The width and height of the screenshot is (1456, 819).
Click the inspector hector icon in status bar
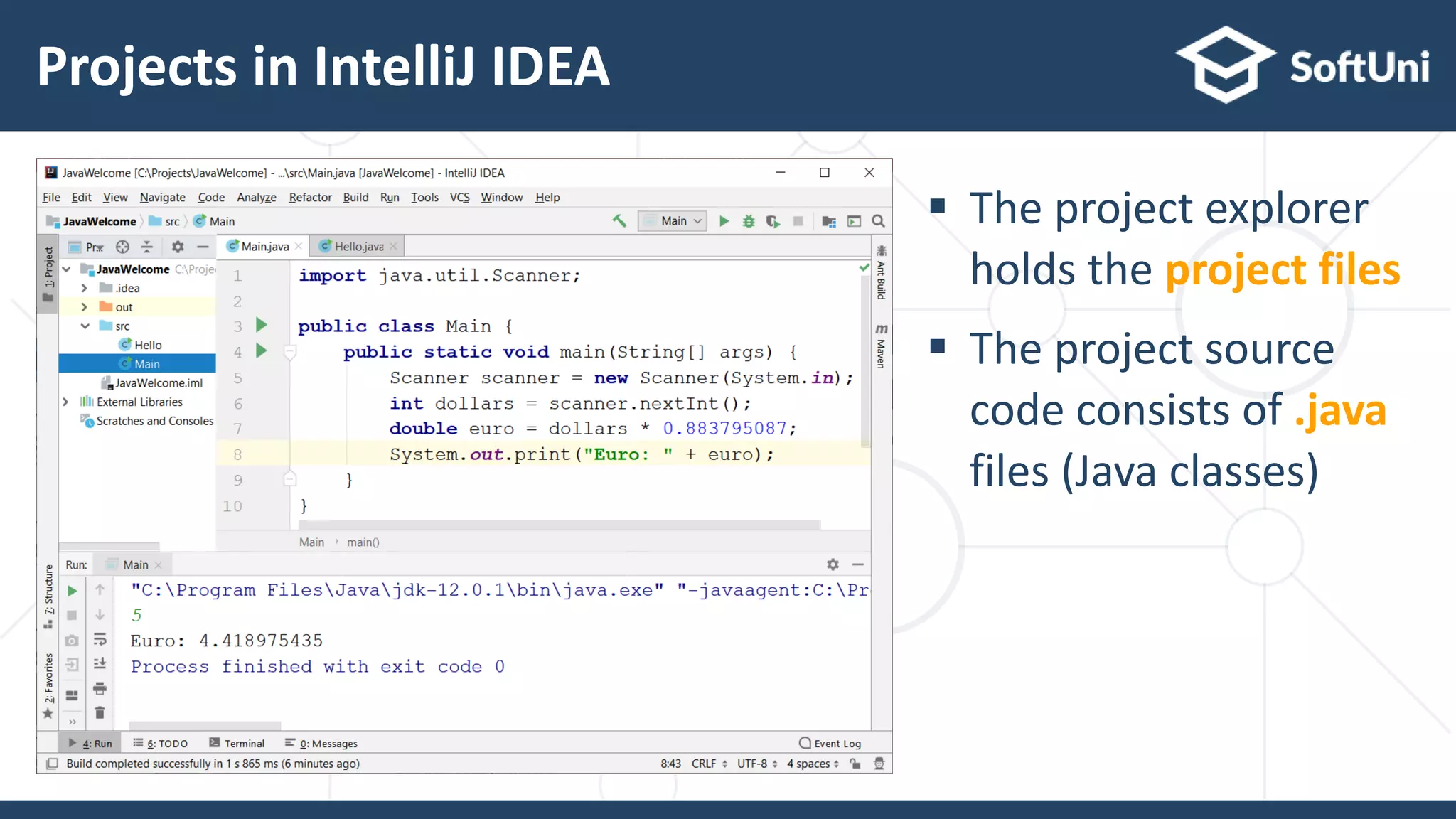[879, 764]
